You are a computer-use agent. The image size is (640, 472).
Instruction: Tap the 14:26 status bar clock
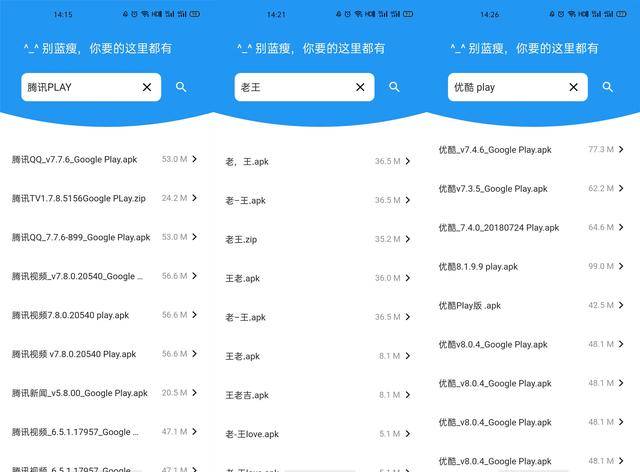[489, 14]
